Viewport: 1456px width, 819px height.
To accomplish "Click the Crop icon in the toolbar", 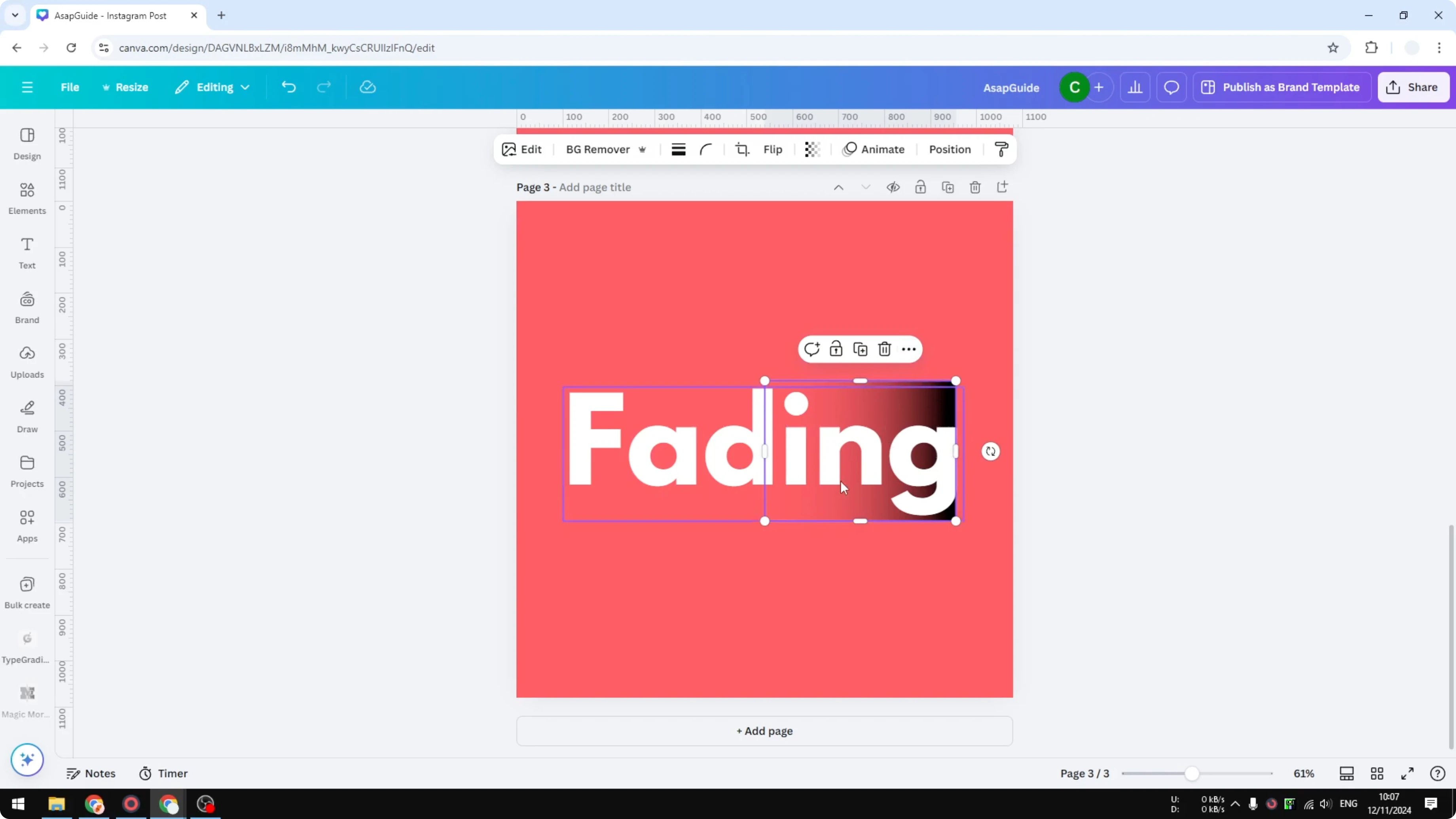I will pos(742,149).
